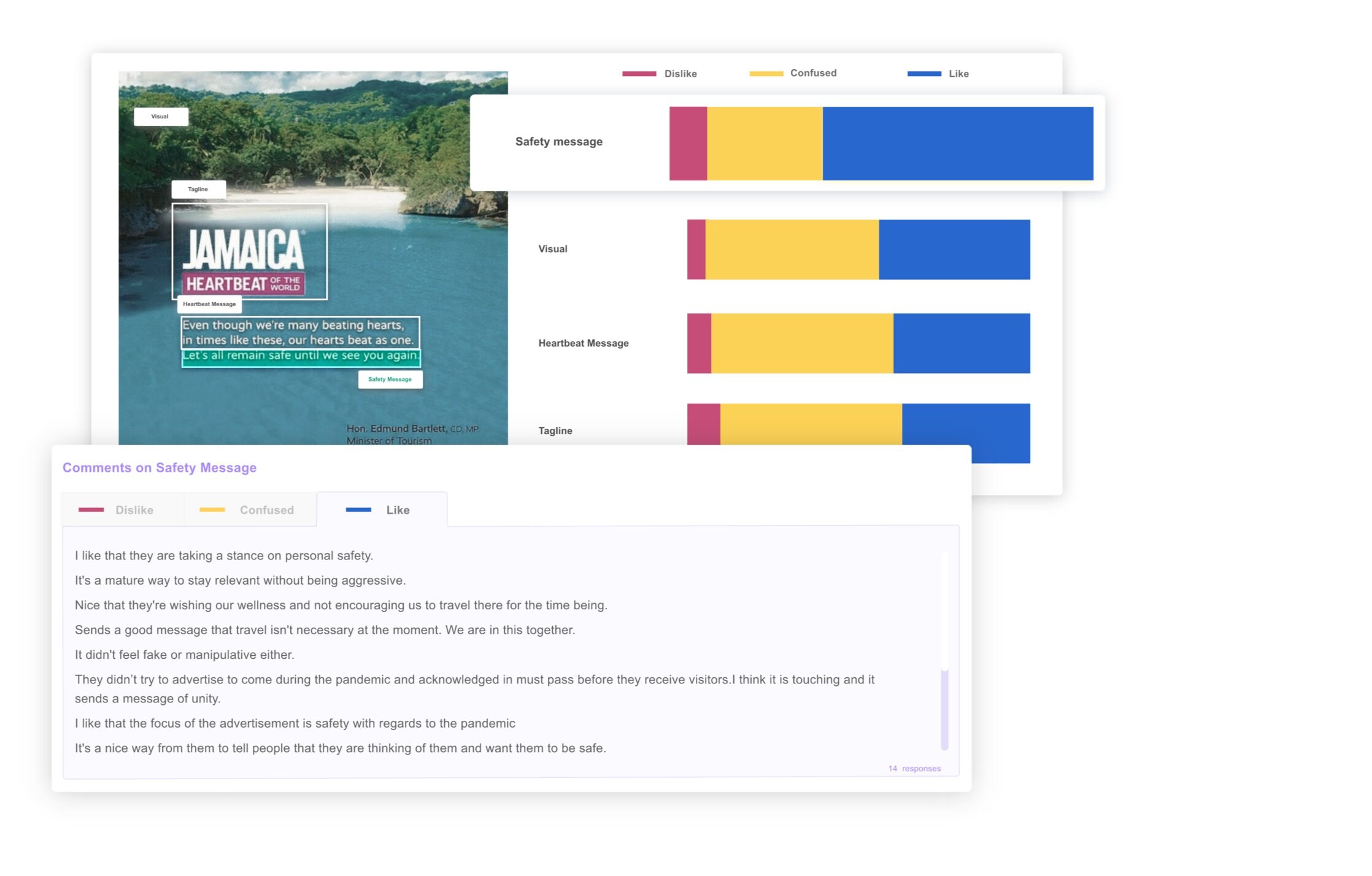Switch to the Dislike comments tab
The height and width of the screenshot is (876, 1372).
(x=122, y=510)
